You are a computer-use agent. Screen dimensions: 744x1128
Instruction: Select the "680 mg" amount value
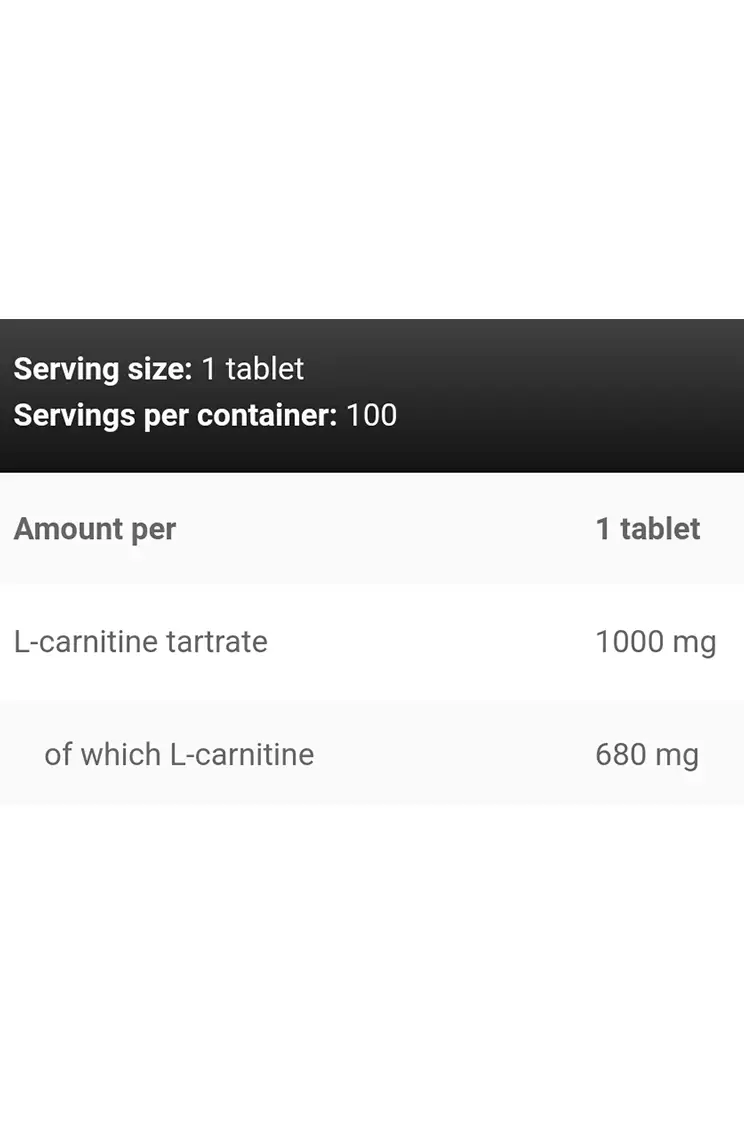(646, 754)
